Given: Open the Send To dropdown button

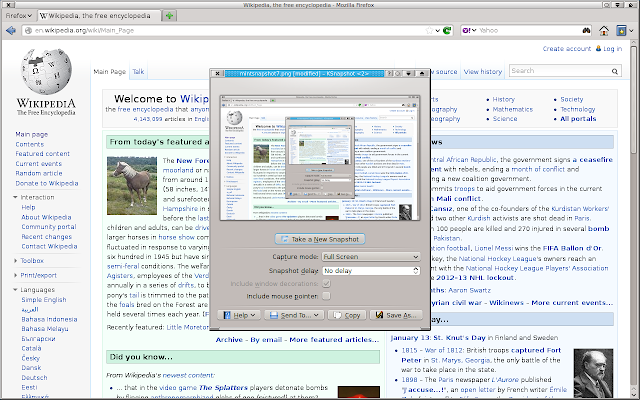Looking at the screenshot, I should point(294,315).
